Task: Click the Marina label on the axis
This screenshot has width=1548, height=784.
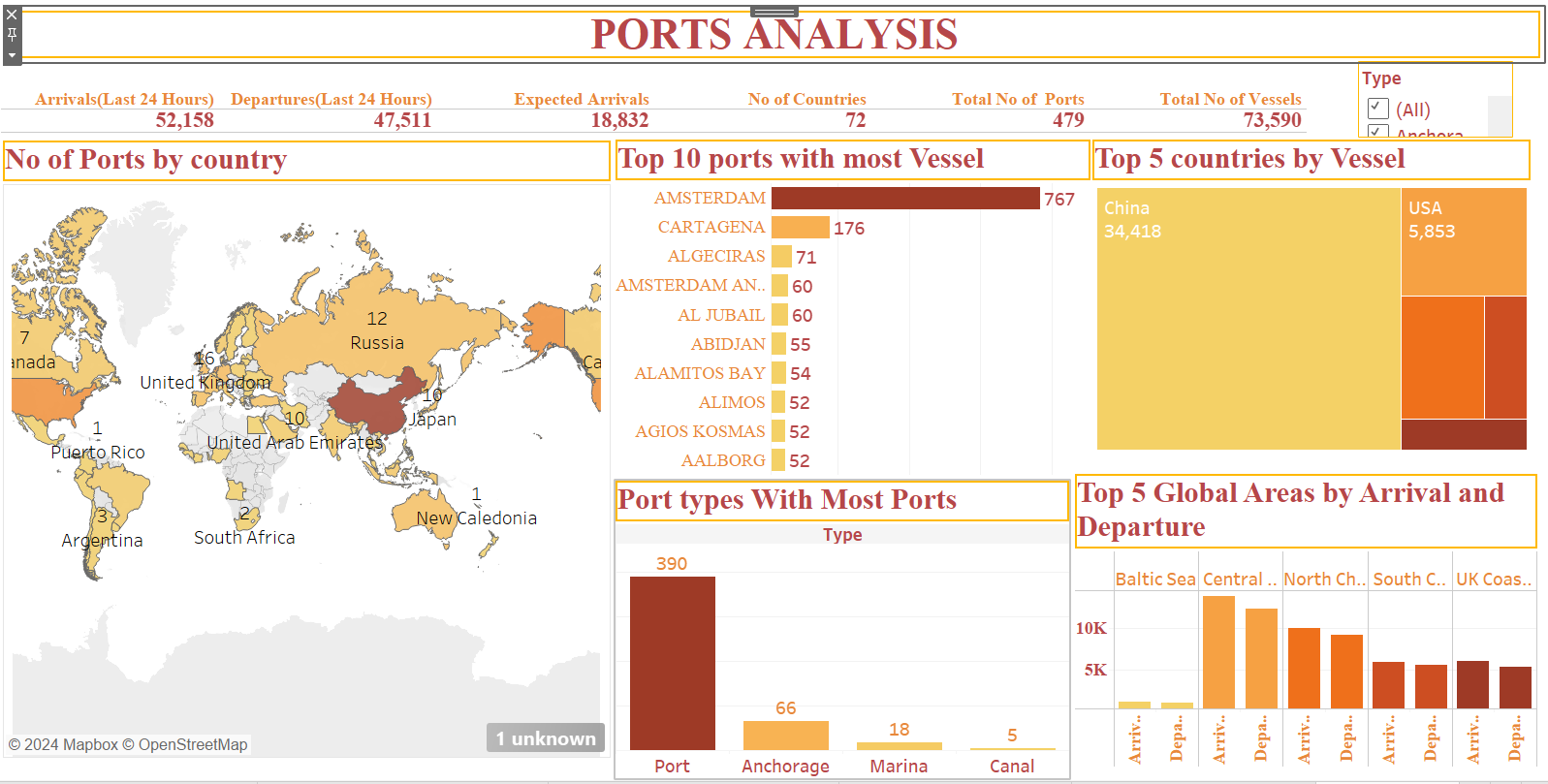Action: click(899, 766)
